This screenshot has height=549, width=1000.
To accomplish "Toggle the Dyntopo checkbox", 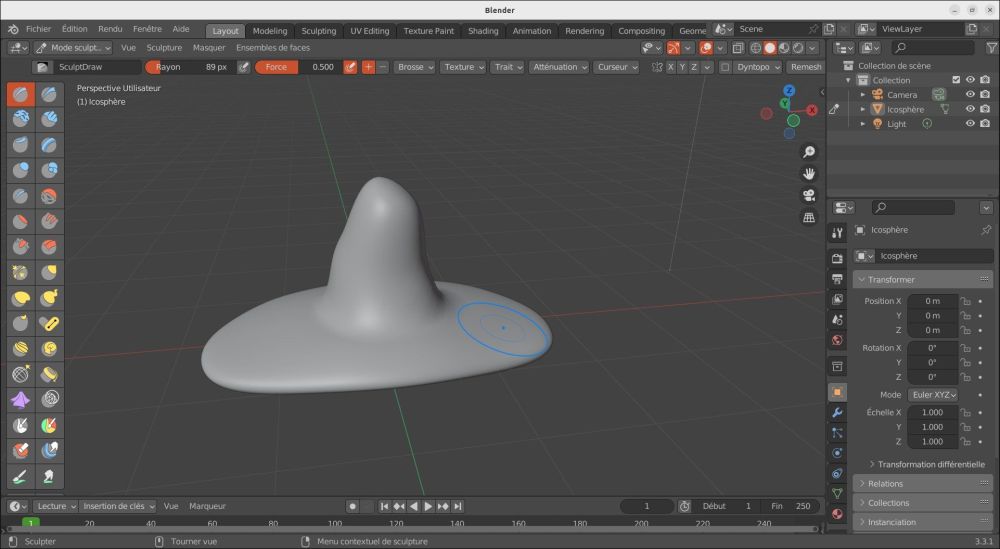I will pos(725,67).
